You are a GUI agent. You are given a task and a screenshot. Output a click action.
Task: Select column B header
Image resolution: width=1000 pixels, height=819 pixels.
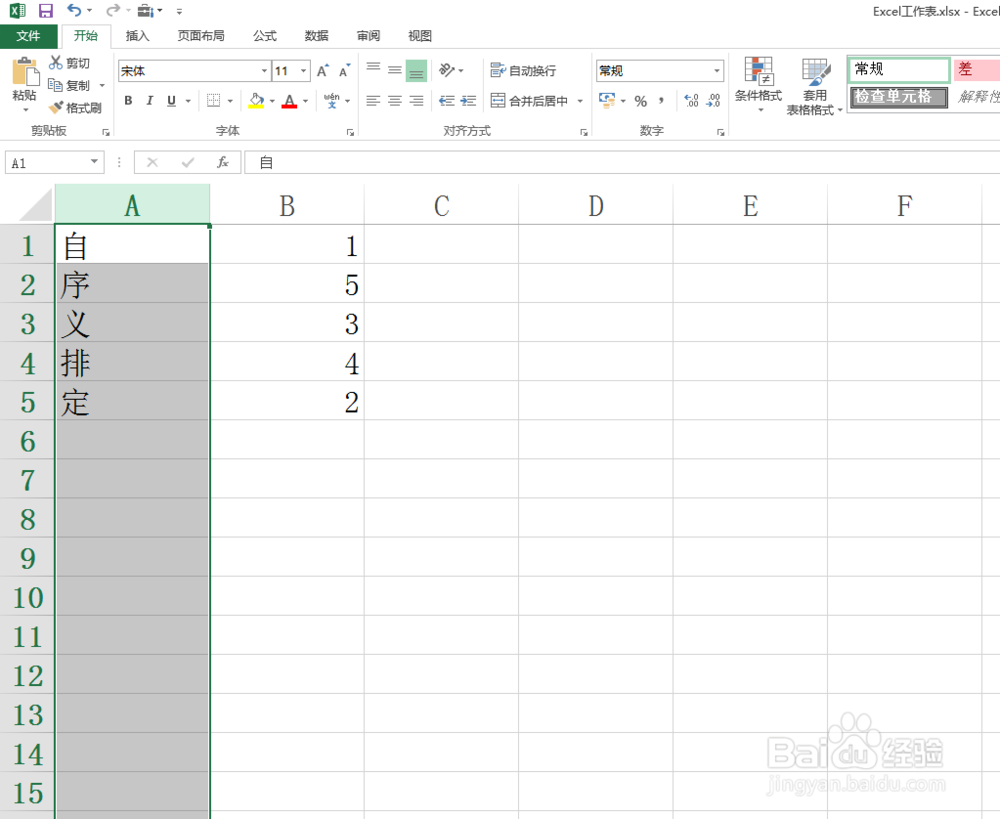(x=287, y=205)
